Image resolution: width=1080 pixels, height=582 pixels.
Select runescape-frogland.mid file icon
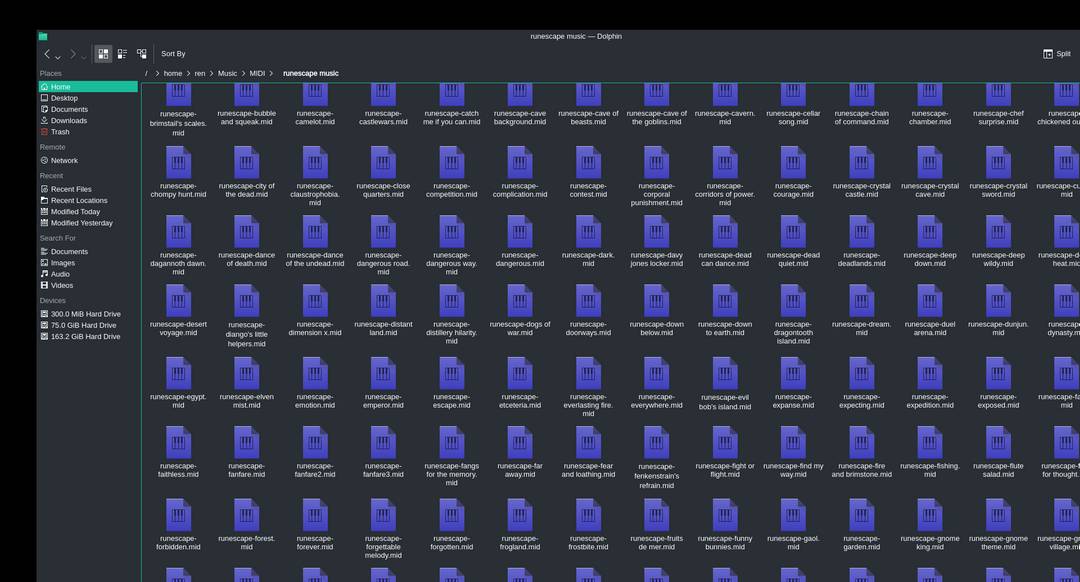(x=520, y=515)
